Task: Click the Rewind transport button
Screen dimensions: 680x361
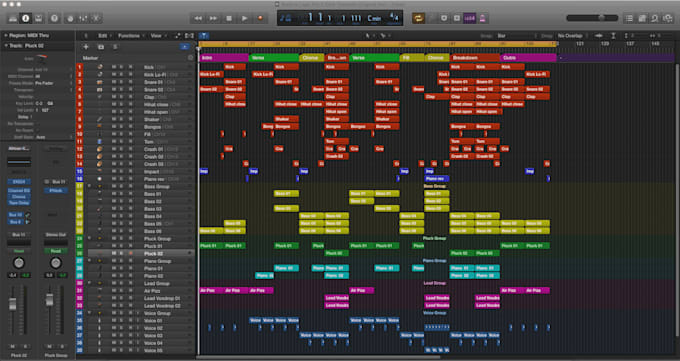Action: coord(198,18)
